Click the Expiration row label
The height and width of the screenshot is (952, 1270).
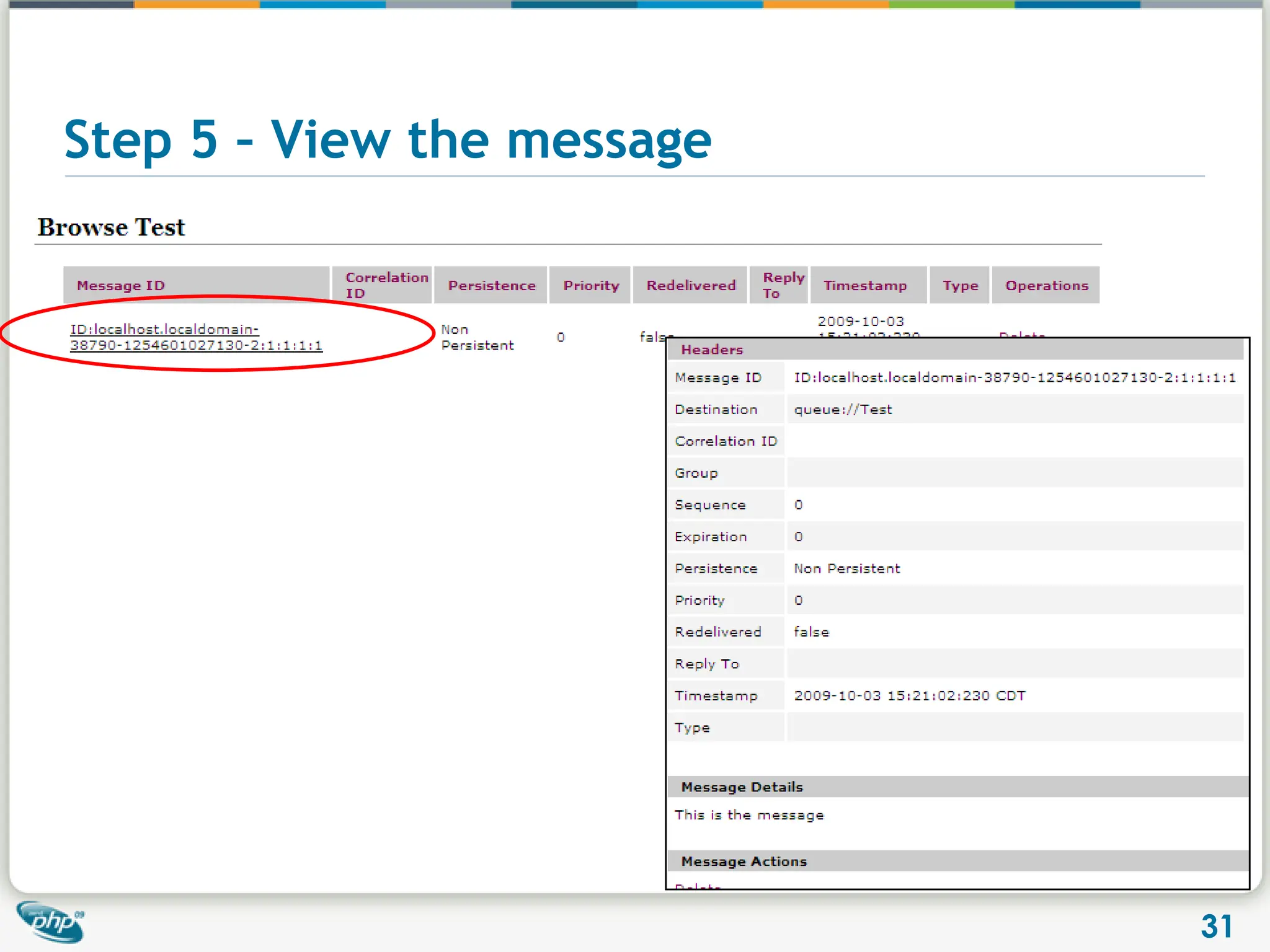click(711, 537)
